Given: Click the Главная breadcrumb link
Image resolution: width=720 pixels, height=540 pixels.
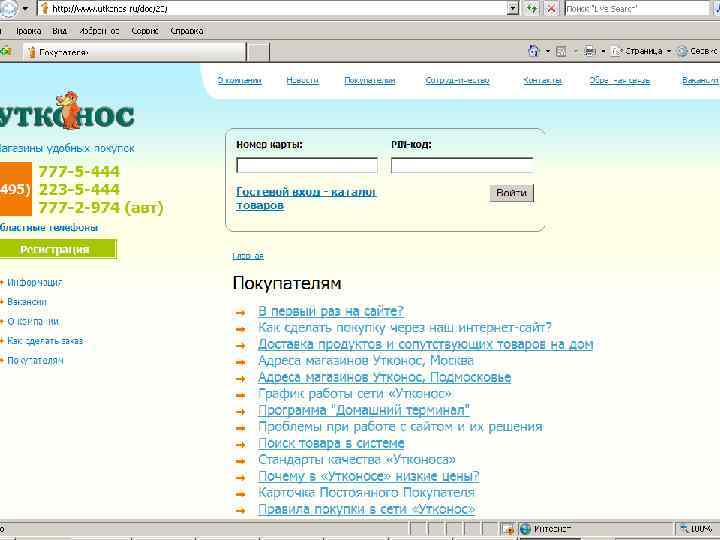Looking at the screenshot, I should (x=248, y=256).
